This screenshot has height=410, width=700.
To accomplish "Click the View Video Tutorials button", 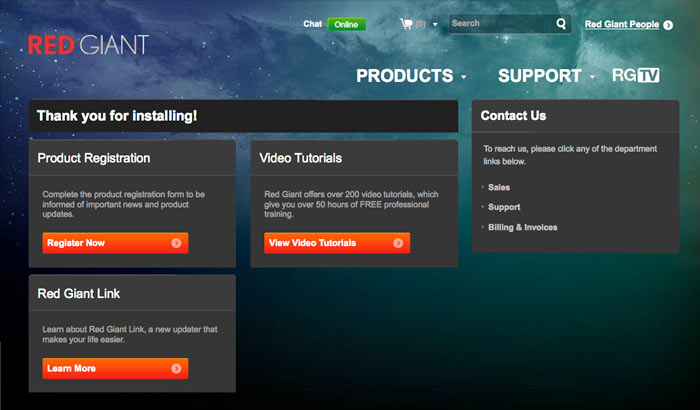I will pos(337,243).
